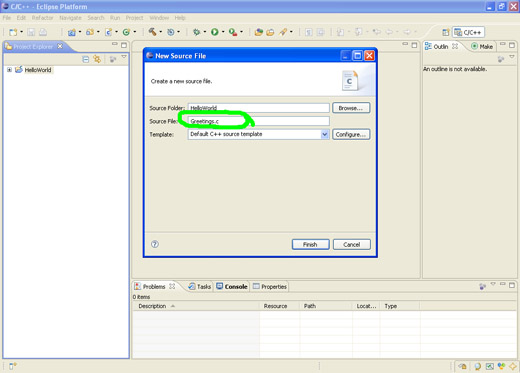The height and width of the screenshot is (373, 520).
Task: Click the Source File input field
Action: 259,121
